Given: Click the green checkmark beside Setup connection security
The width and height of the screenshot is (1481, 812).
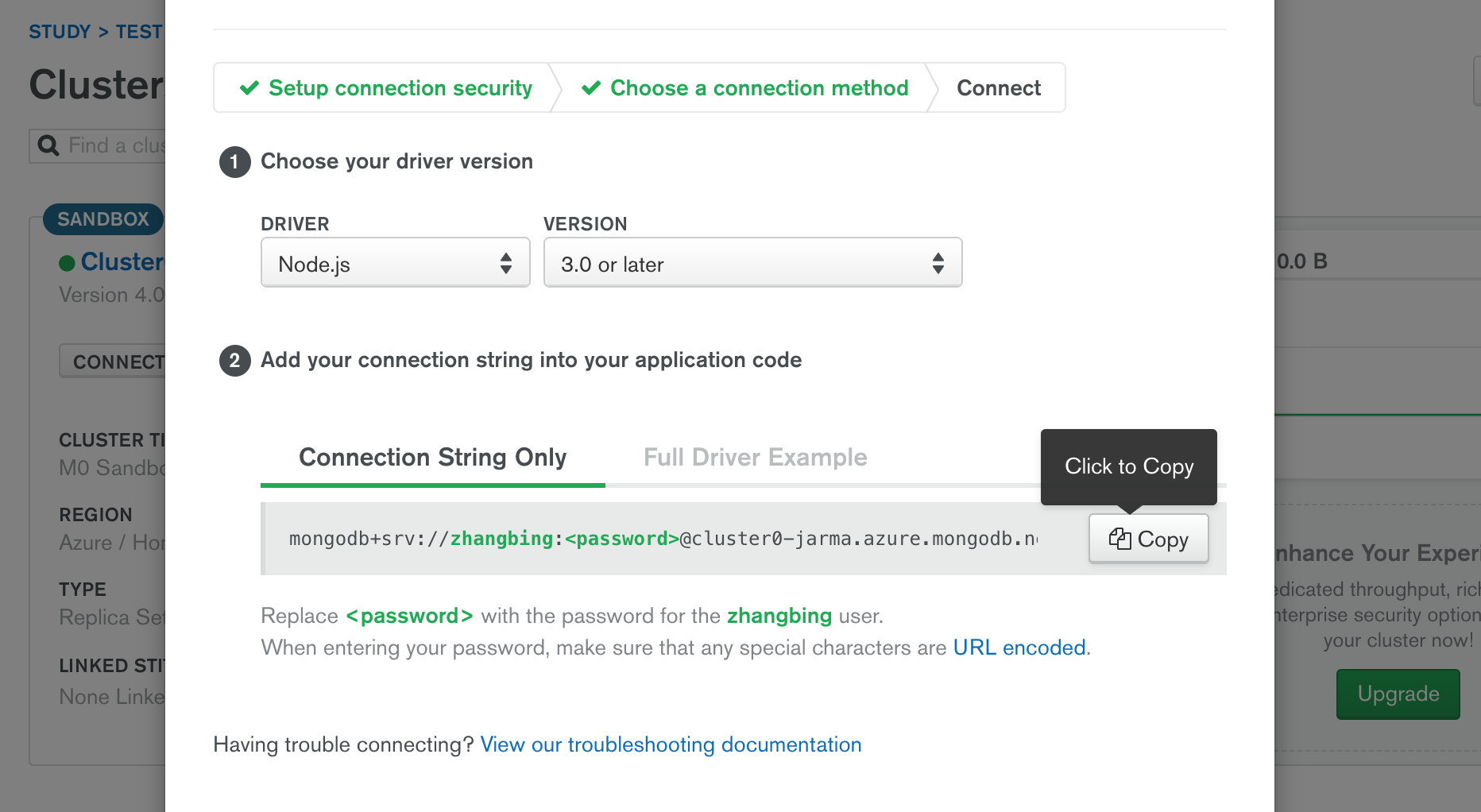Looking at the screenshot, I should pos(249,87).
